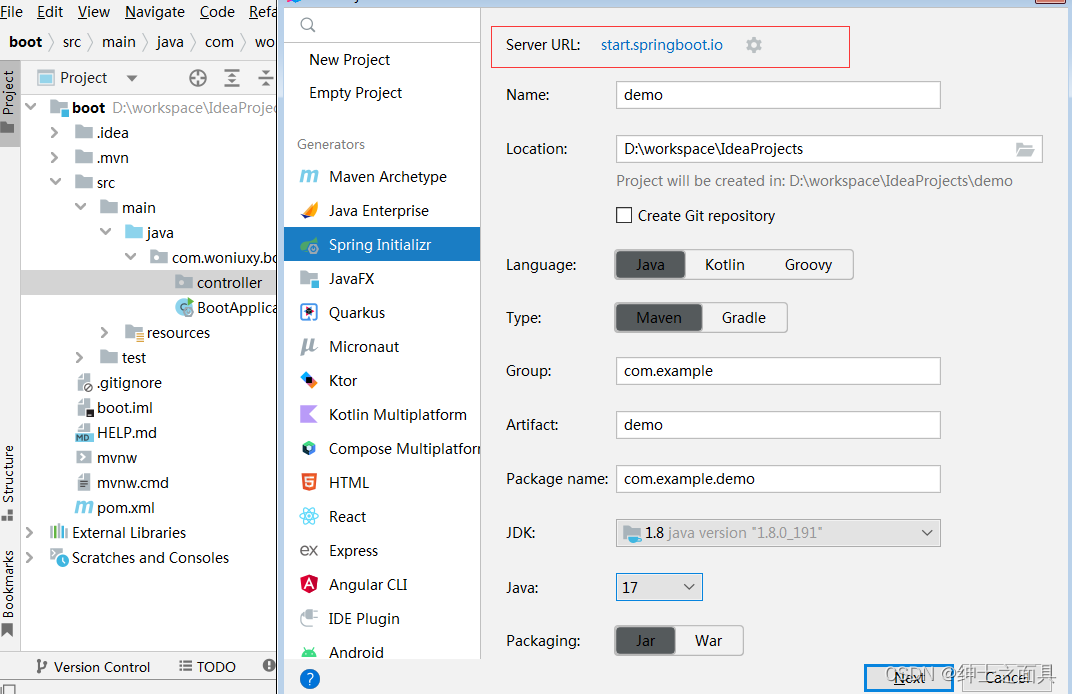This screenshot has width=1072, height=694.
Task: Open the Structure side tool window
Action: (x=8, y=483)
